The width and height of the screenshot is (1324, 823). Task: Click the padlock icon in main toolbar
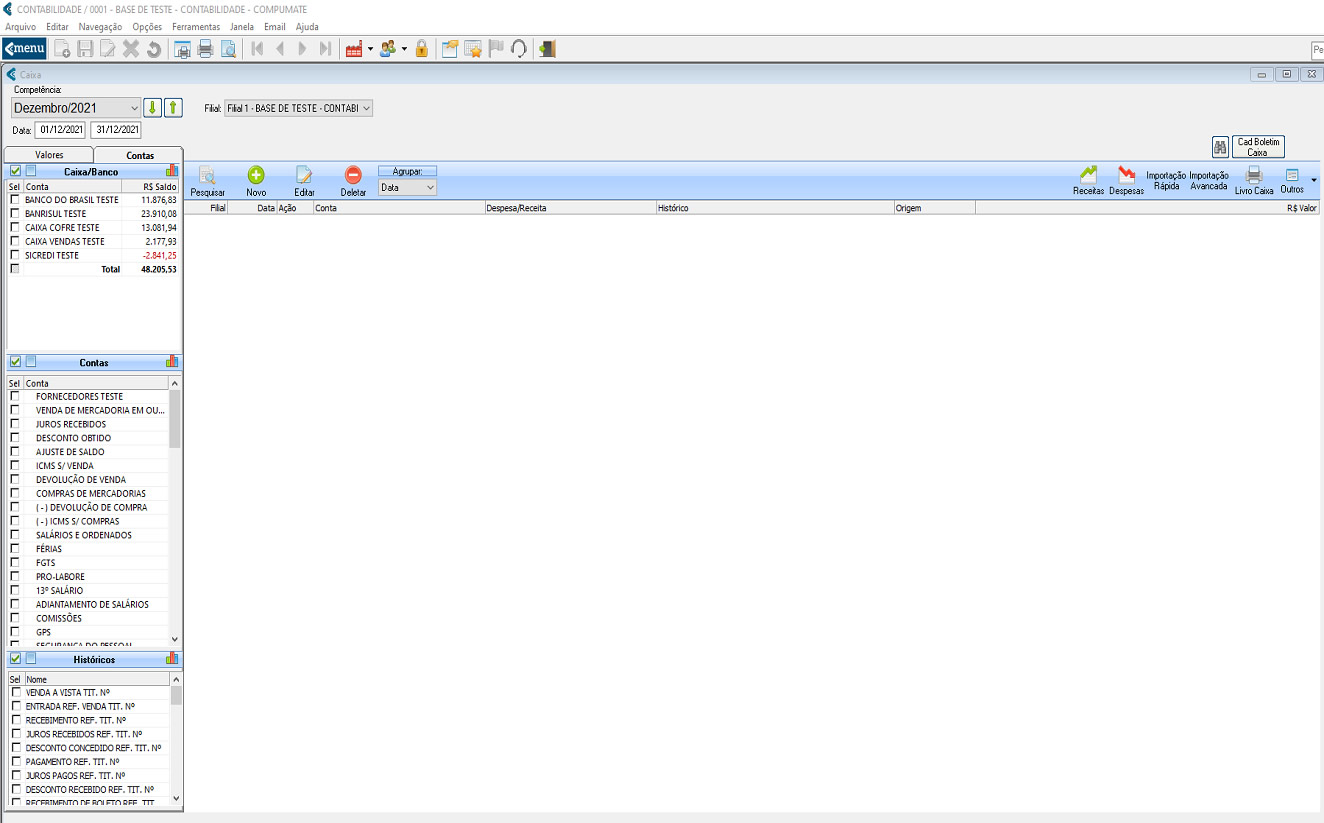[421, 48]
